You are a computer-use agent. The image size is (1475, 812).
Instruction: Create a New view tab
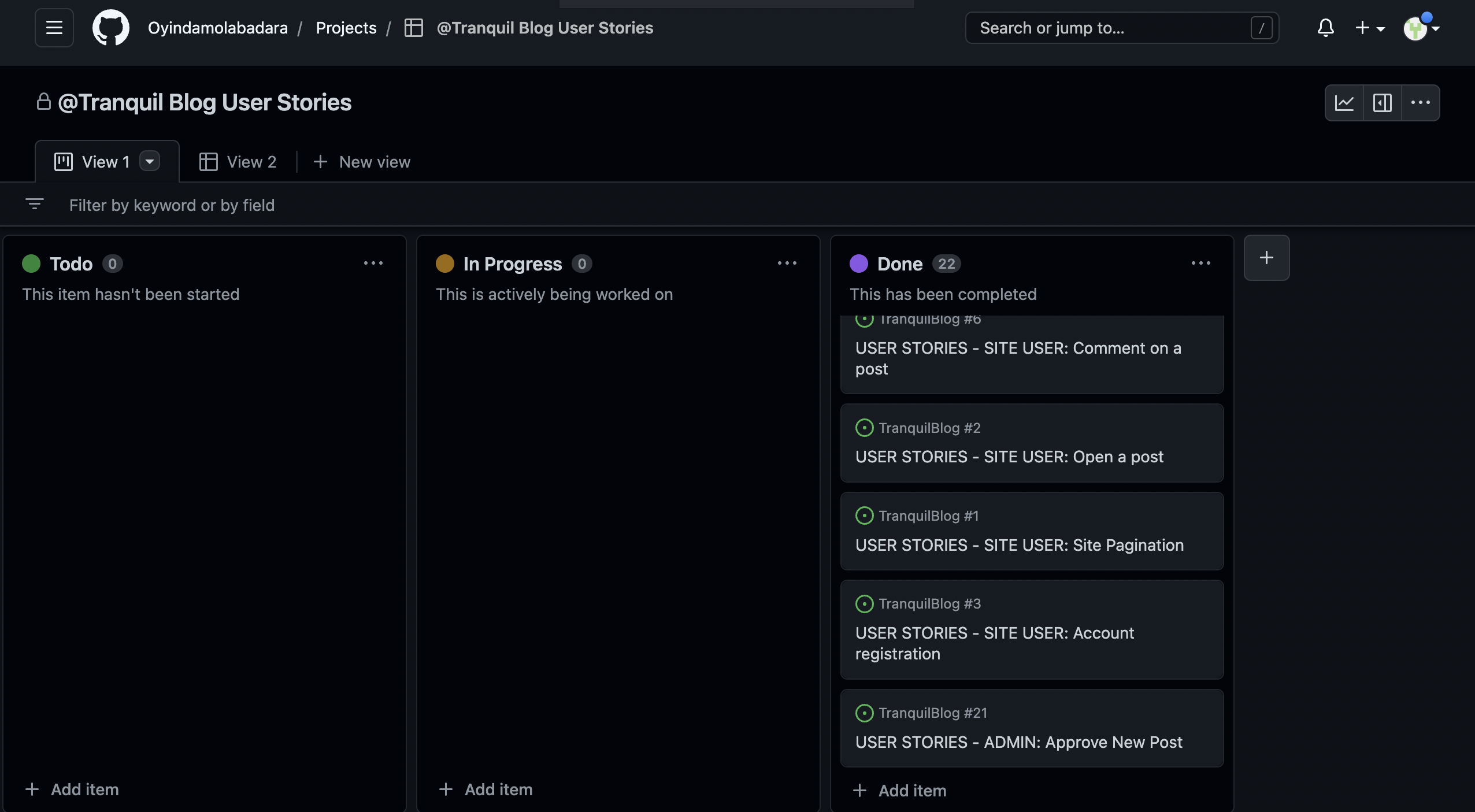362,162
